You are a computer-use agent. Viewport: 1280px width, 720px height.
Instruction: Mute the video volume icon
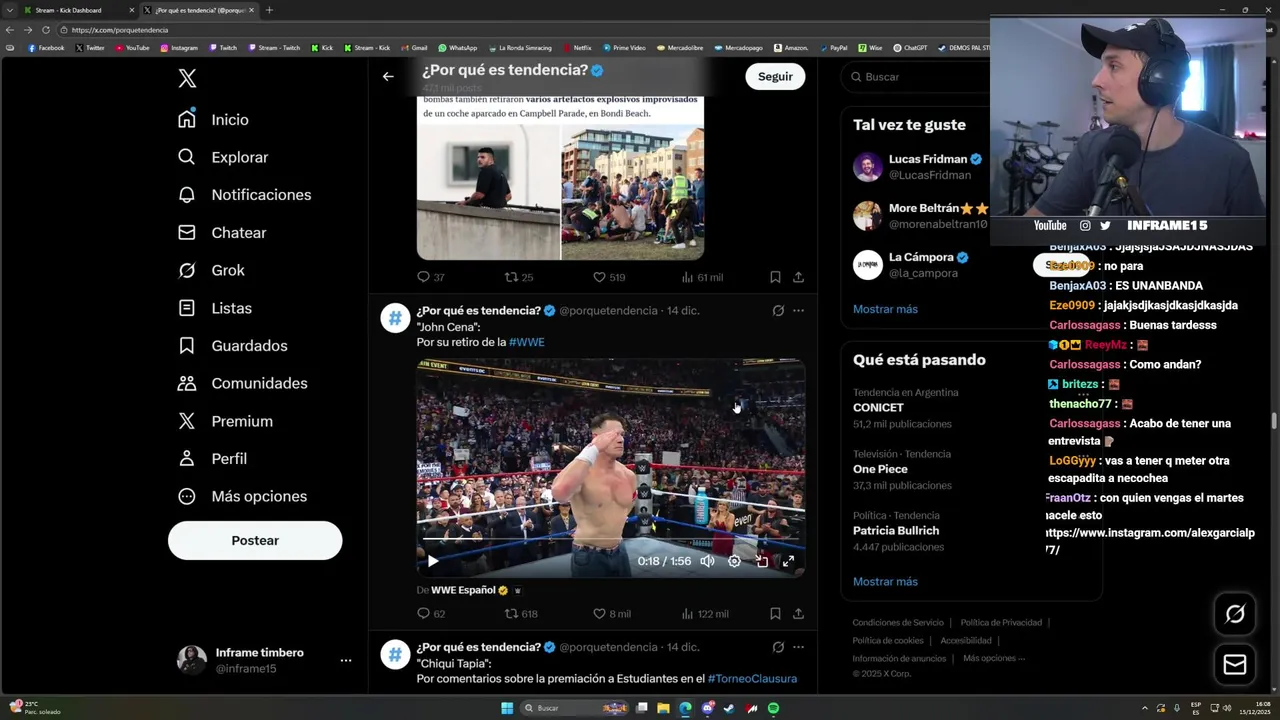coord(707,561)
